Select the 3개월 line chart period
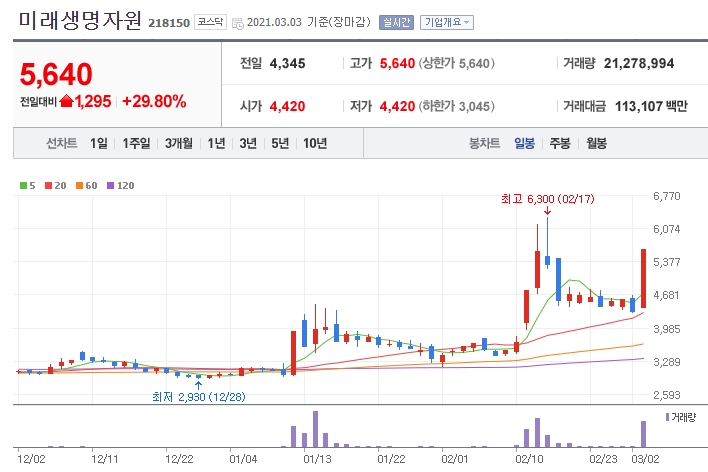 coord(178,144)
